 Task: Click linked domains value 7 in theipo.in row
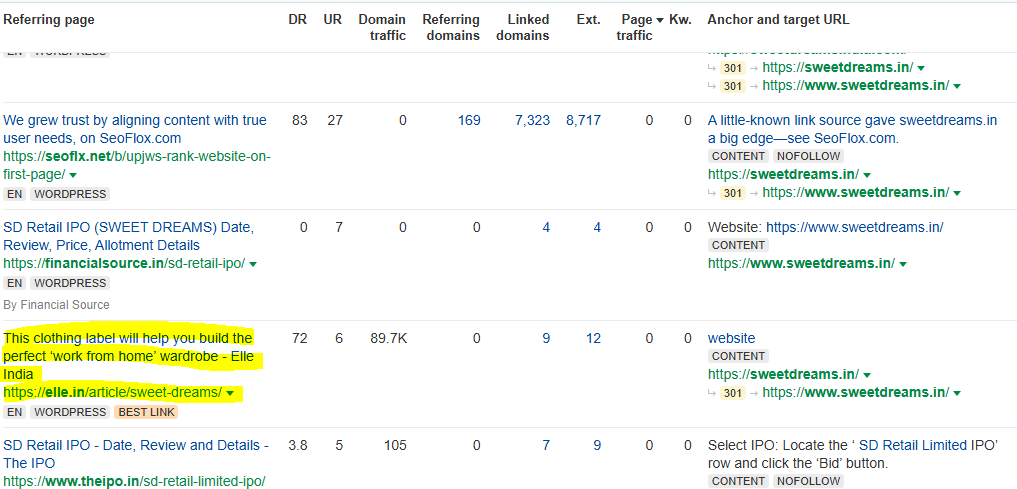pyautogui.click(x=545, y=446)
